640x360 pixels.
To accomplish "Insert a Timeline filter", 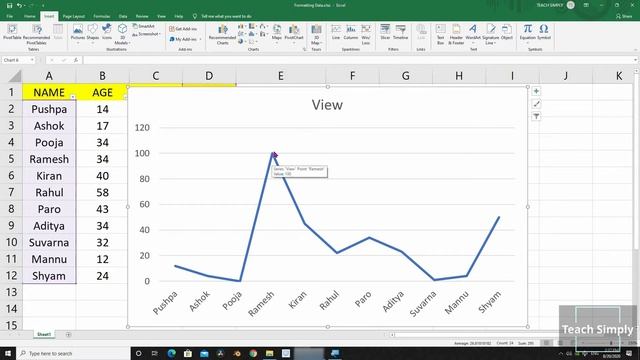I will (x=400, y=32).
